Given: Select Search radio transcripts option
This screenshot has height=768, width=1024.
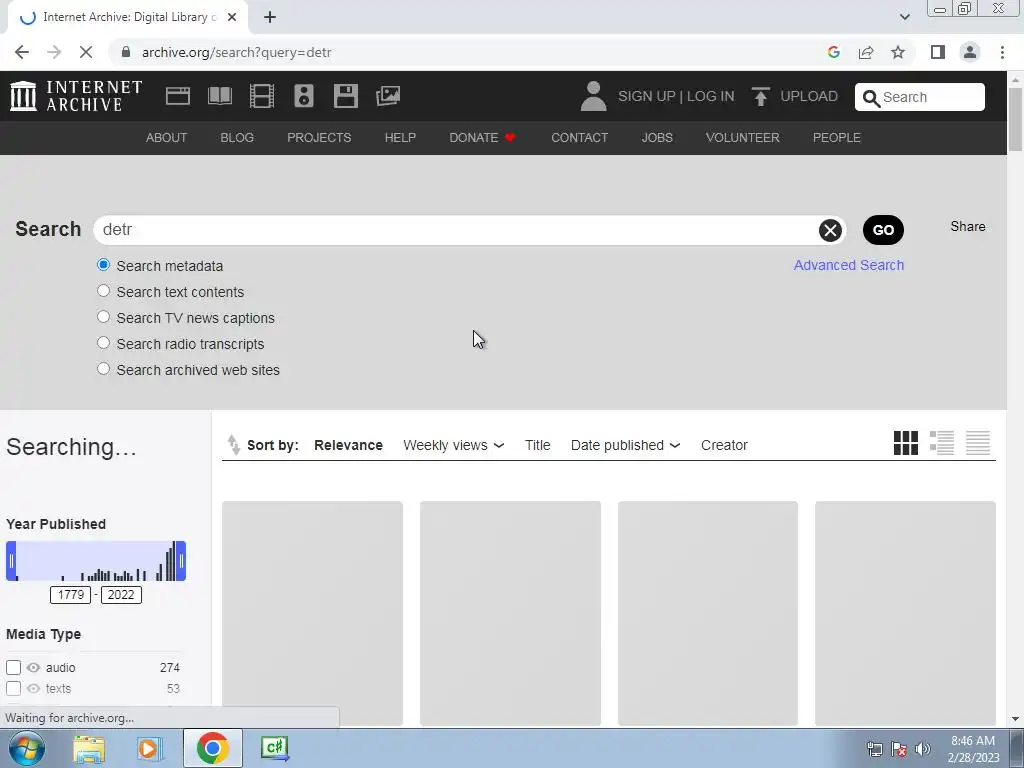Looking at the screenshot, I should click(103, 343).
